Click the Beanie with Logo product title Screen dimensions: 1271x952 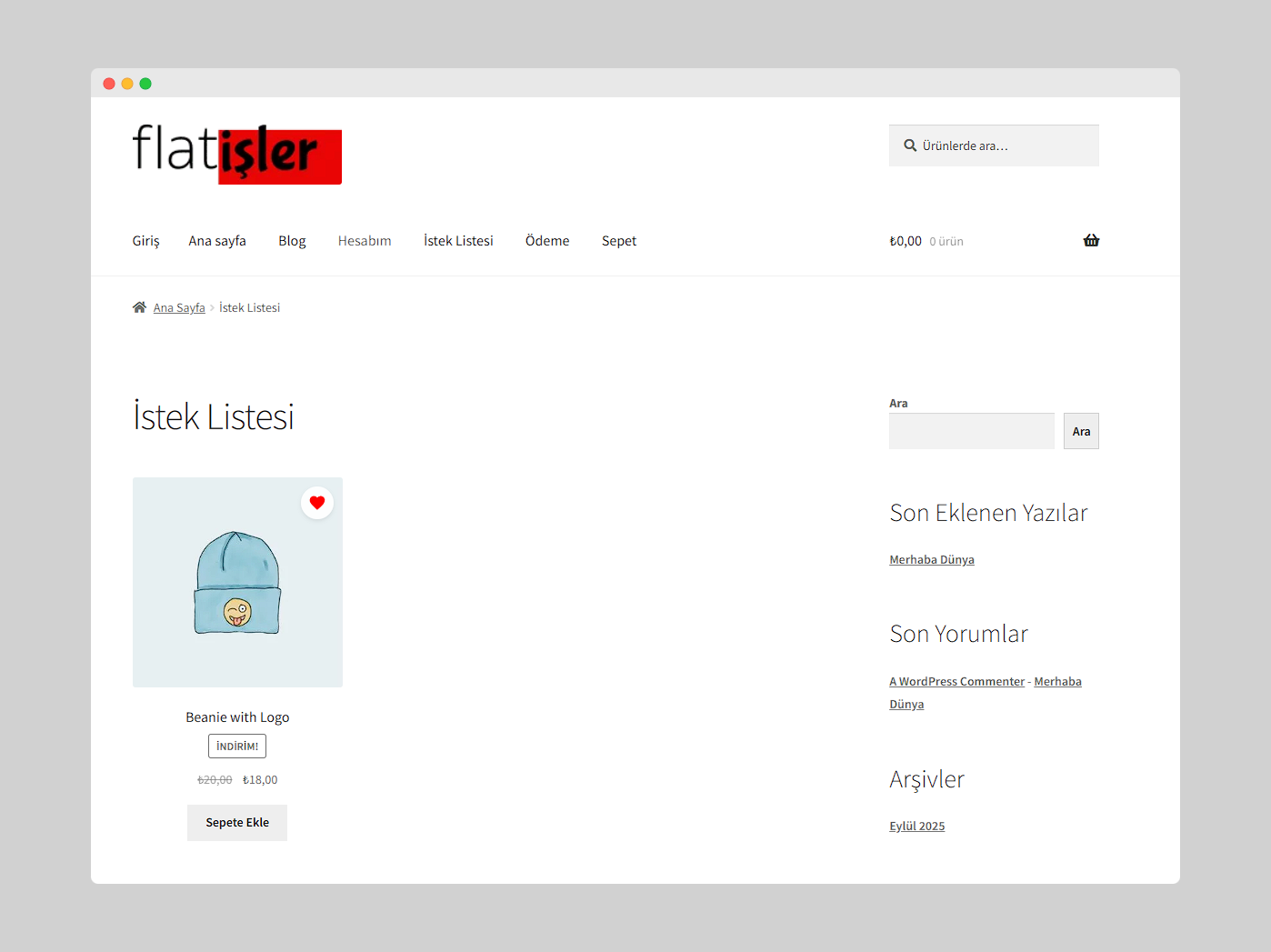237,717
